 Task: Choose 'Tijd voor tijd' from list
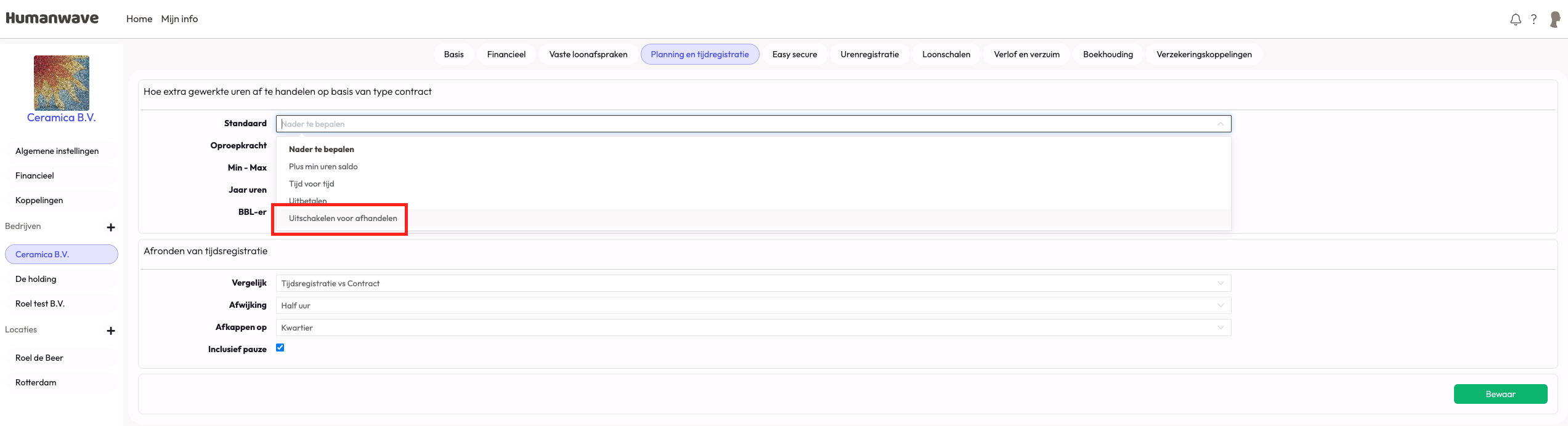point(311,184)
